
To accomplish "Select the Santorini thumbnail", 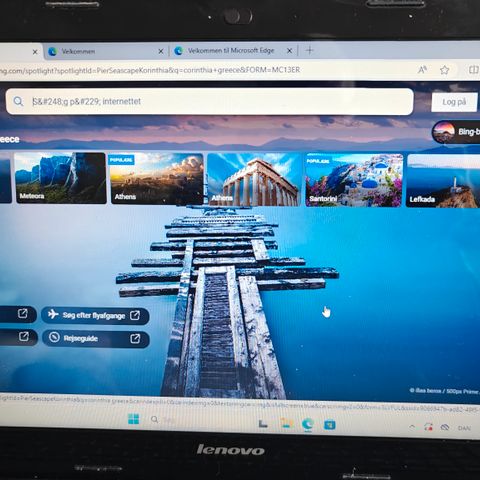I will click(354, 180).
